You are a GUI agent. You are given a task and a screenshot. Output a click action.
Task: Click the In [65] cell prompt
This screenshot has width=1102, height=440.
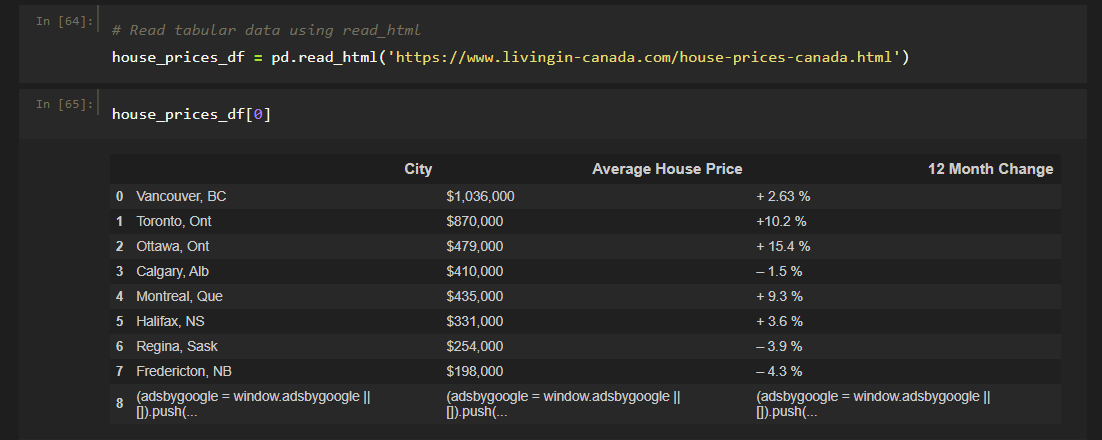point(64,104)
